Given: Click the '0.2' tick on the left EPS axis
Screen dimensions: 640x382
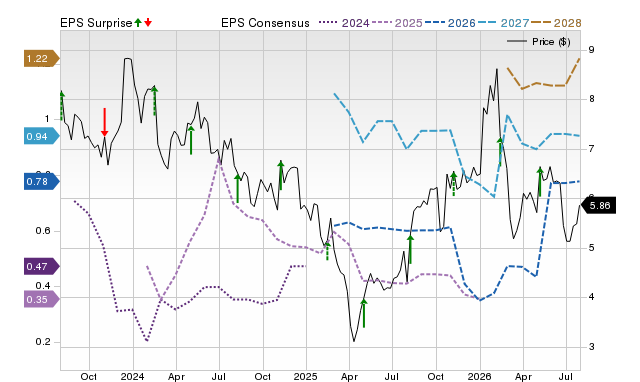Looking at the screenshot, I should pos(43,342).
